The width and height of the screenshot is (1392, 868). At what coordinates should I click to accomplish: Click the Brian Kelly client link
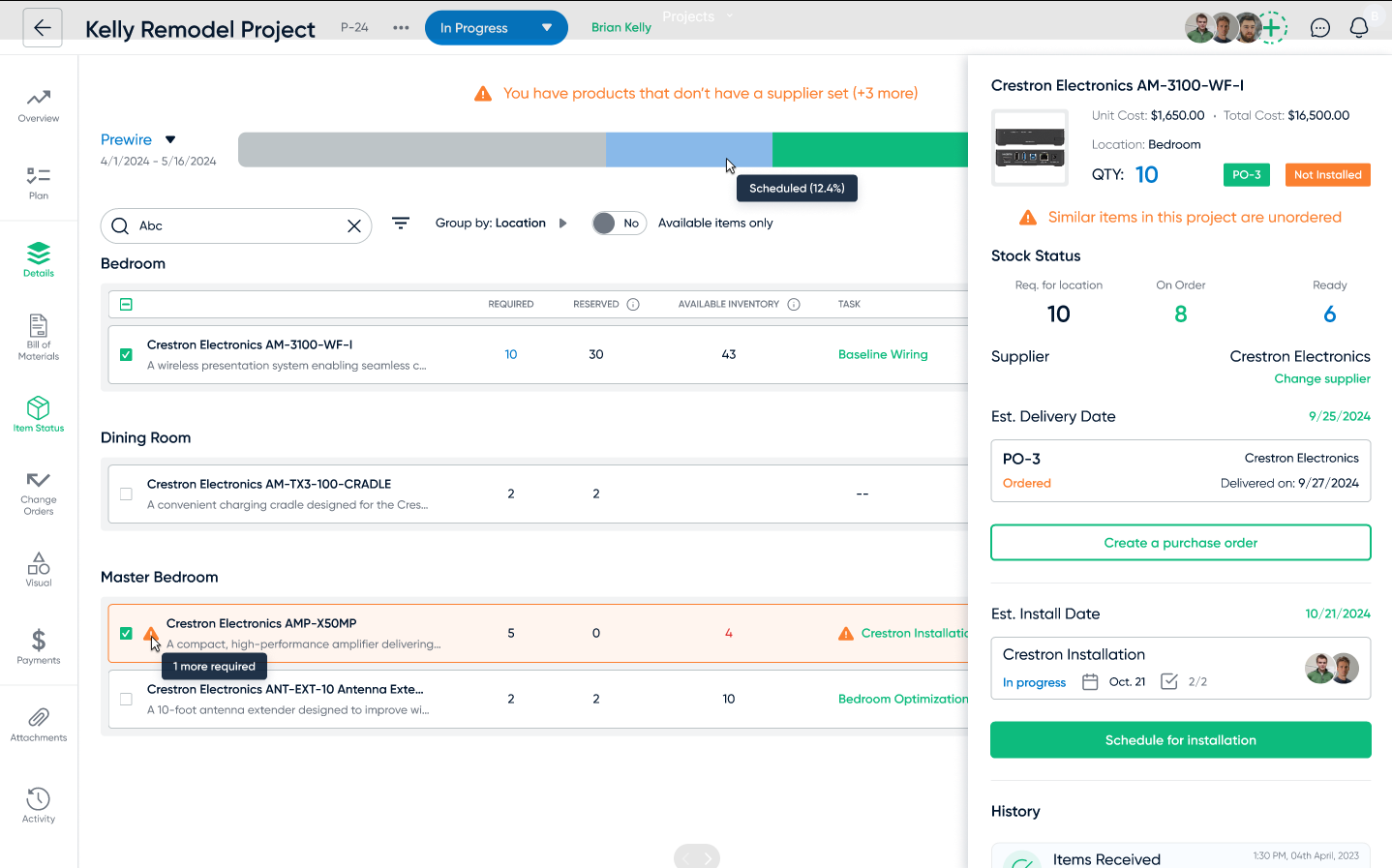(621, 27)
